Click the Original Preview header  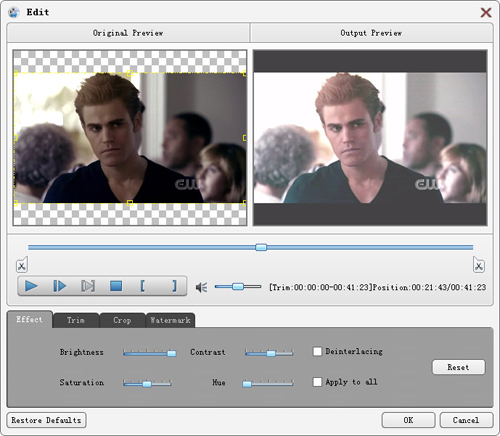(x=128, y=33)
